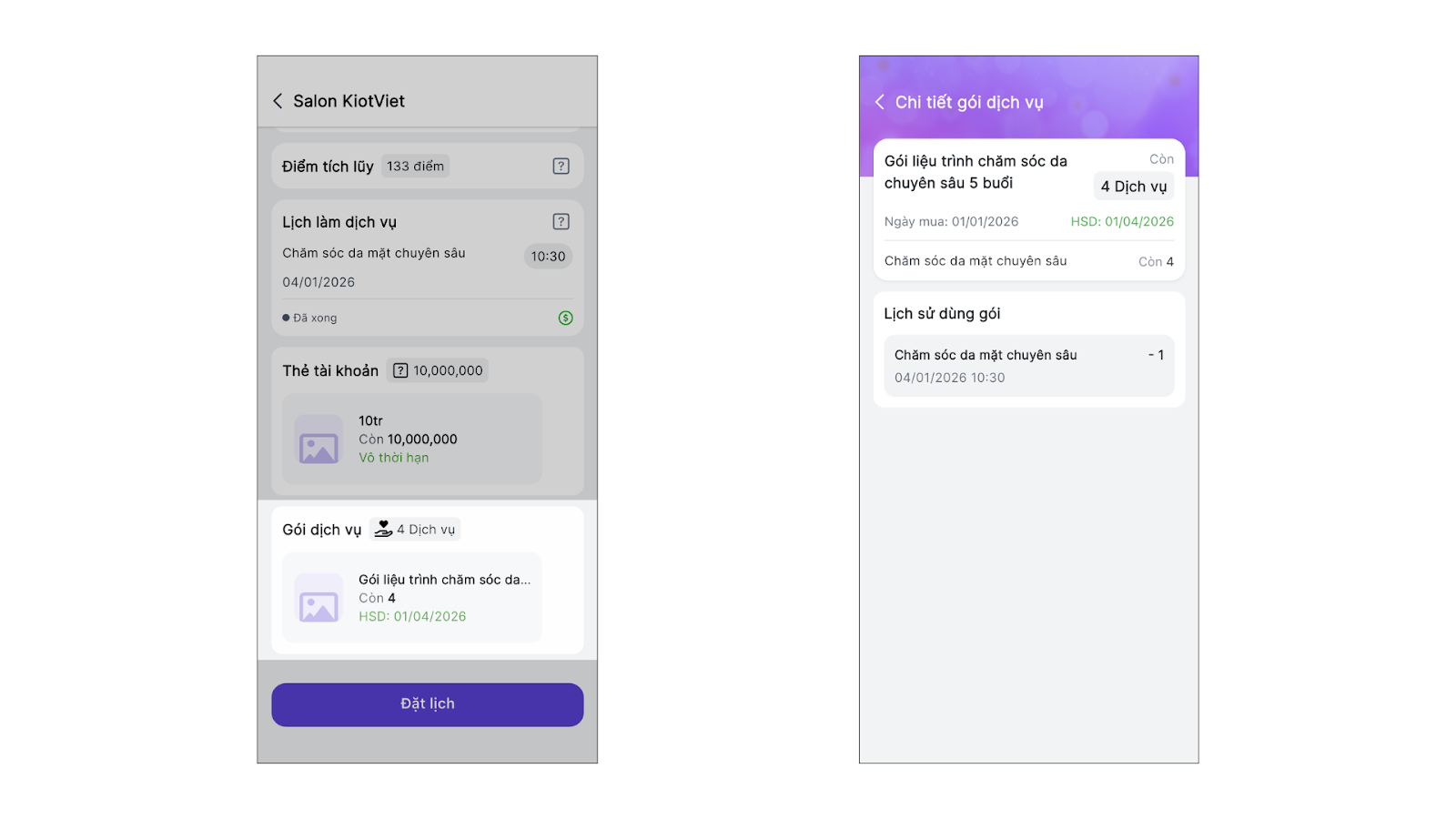Tap the Đã xong appointment status
Image resolution: width=1456 pixels, height=819 pixels.
click(310, 318)
